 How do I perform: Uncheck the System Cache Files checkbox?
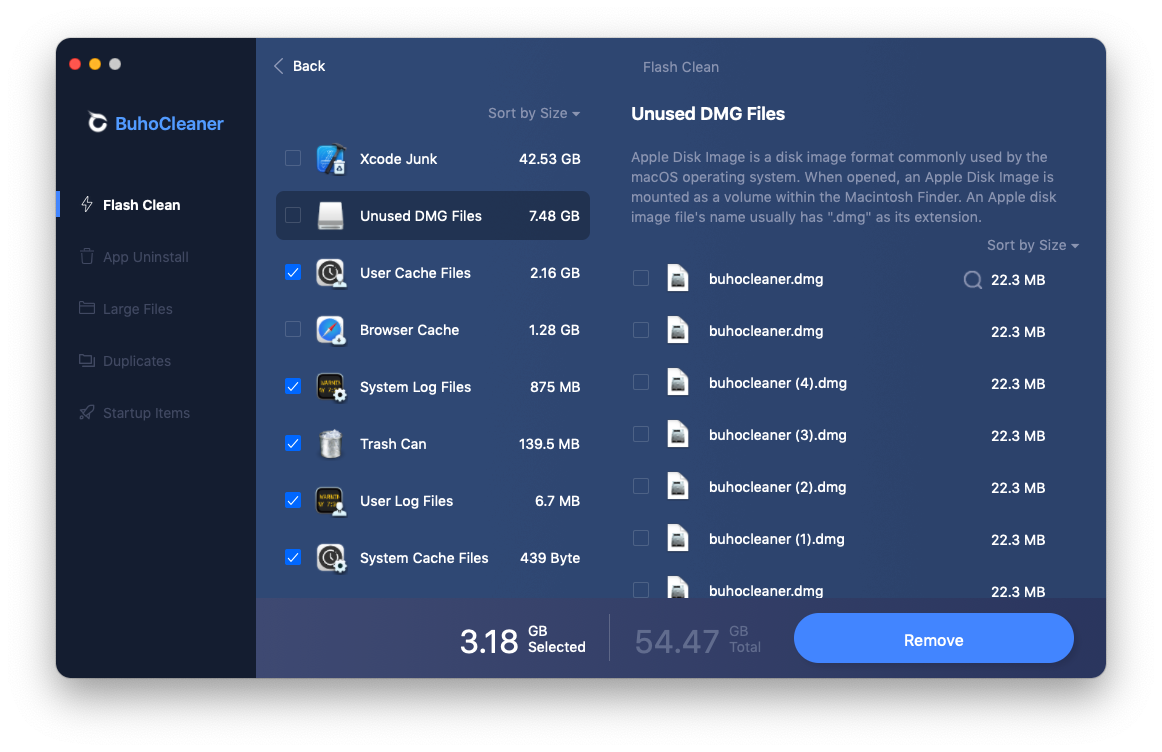point(293,557)
